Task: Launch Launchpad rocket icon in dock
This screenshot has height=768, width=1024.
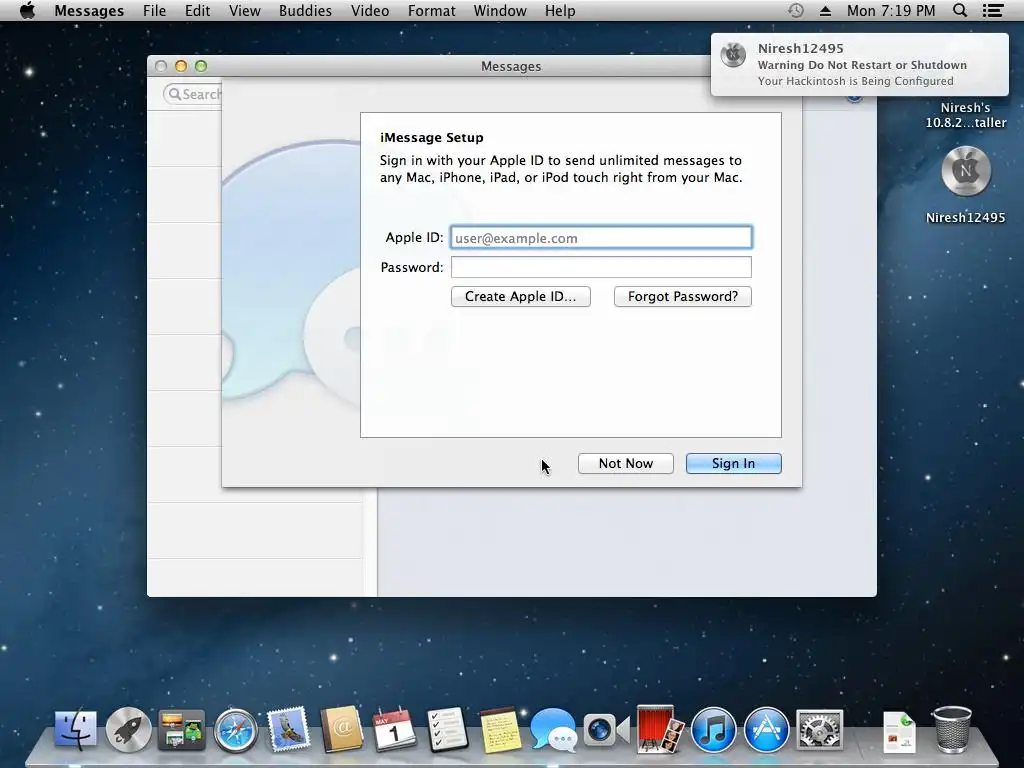Action: click(129, 729)
